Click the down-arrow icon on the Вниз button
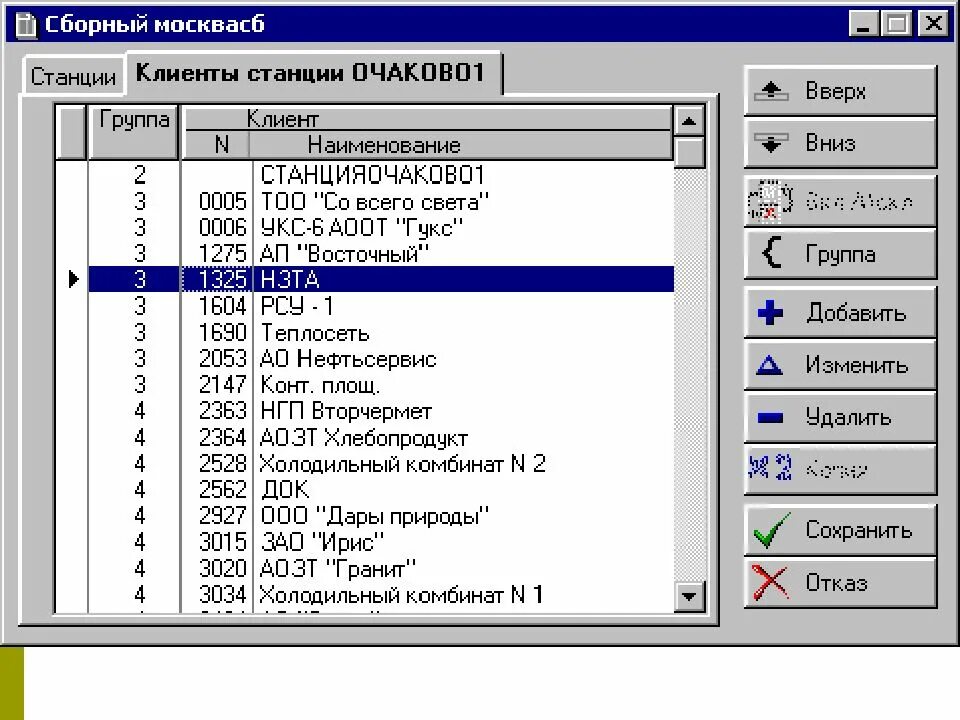Viewport: 960px width, 720px height. 771,143
